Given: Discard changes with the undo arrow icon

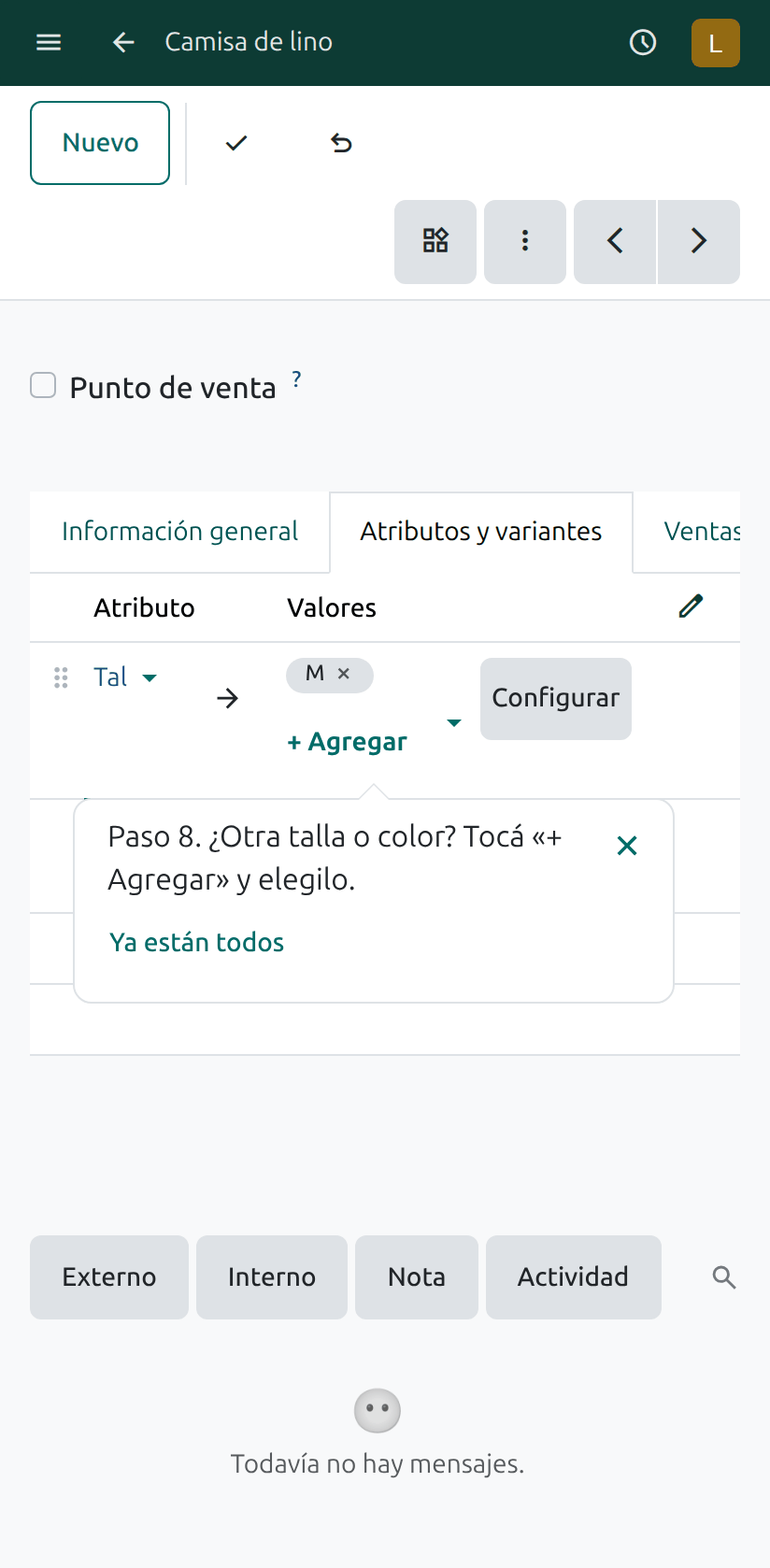Looking at the screenshot, I should coord(341,143).
